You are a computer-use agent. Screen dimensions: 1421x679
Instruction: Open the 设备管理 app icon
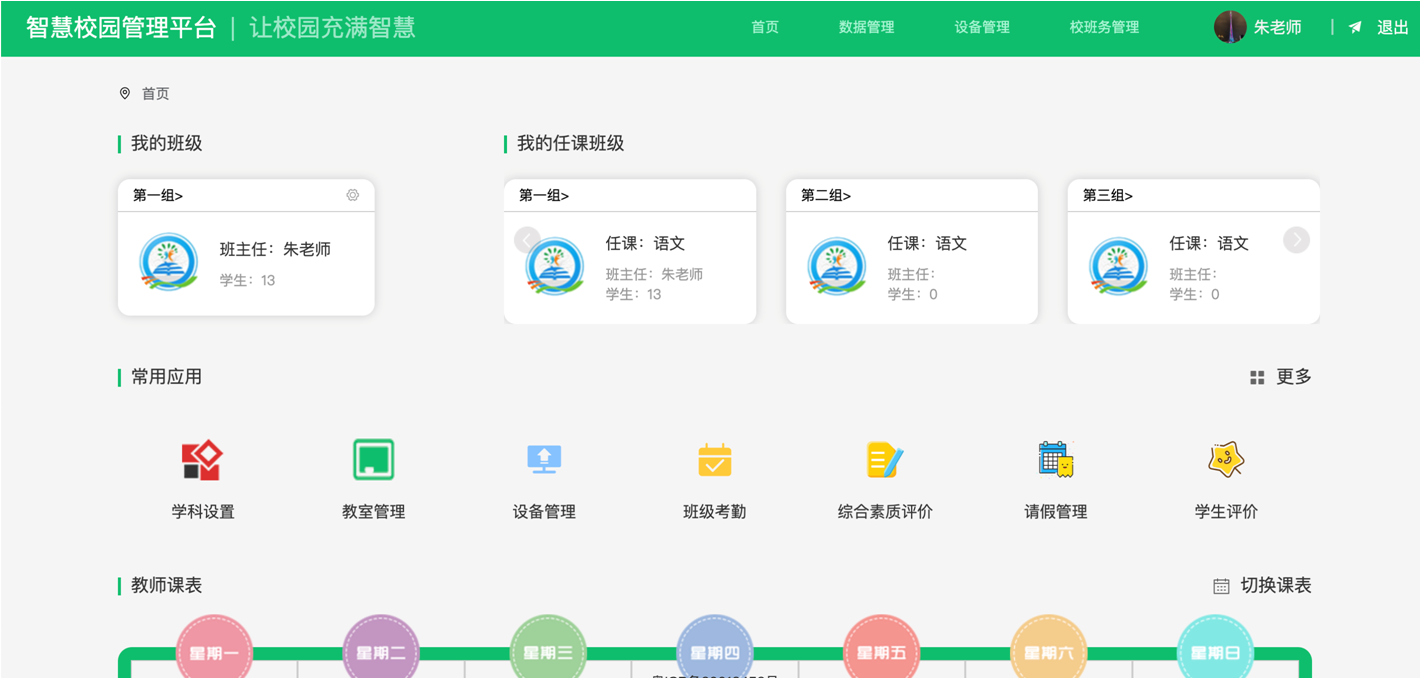click(542, 460)
